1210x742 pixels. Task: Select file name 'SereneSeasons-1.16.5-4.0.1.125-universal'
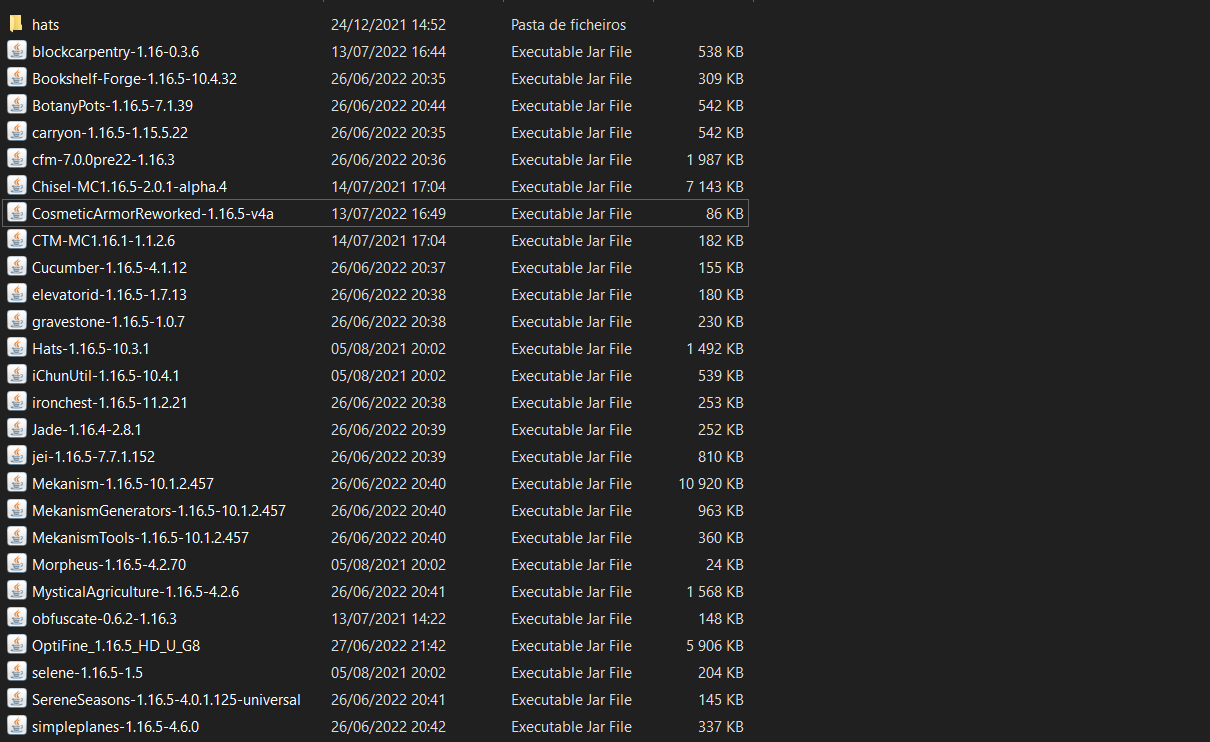[166, 699]
